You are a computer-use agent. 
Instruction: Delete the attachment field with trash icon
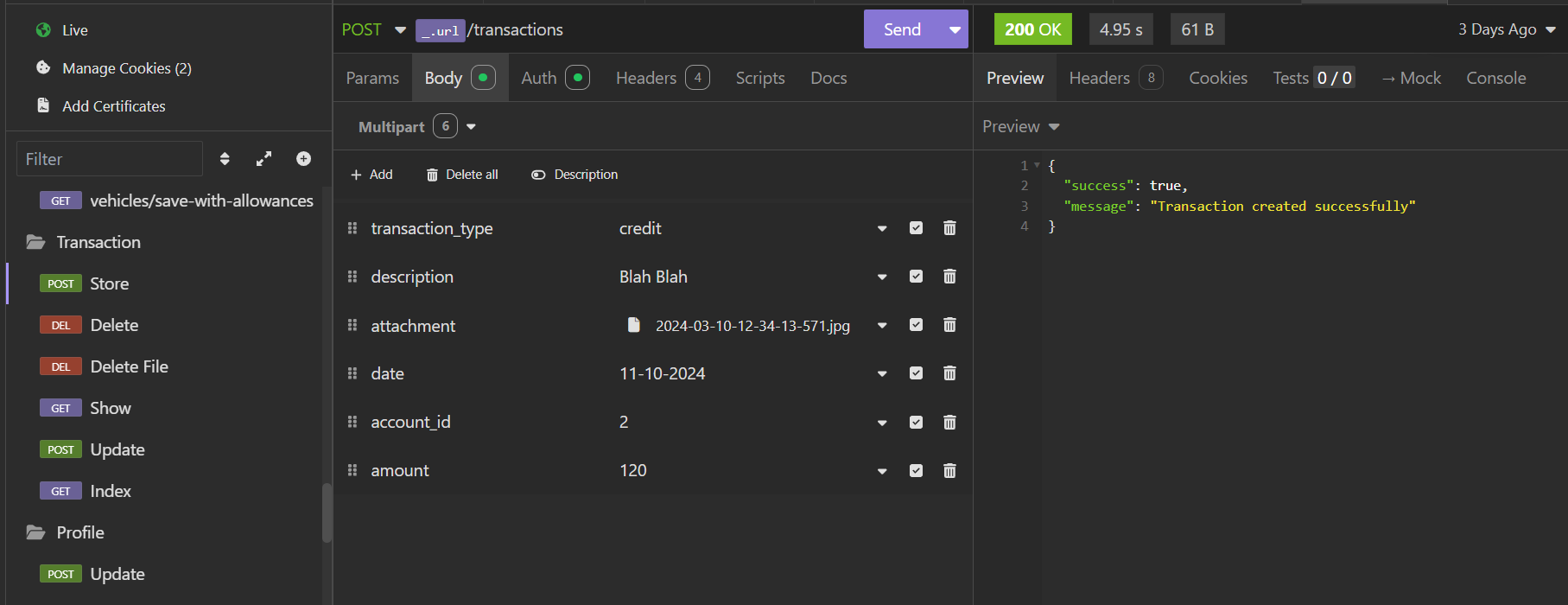(x=949, y=325)
